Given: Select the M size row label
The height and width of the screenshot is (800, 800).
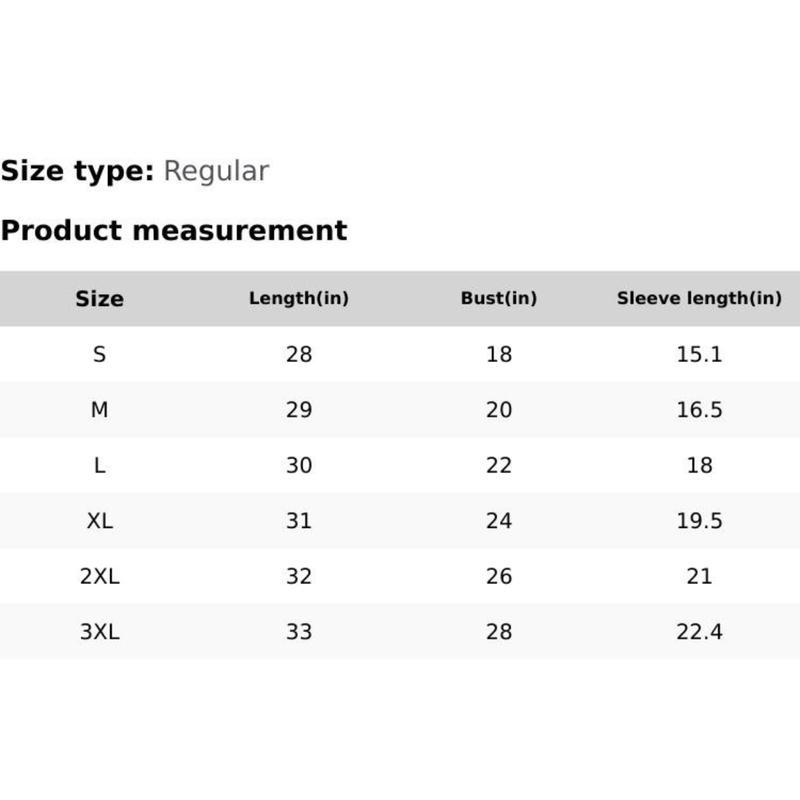Looking at the screenshot, I should 99,410.
